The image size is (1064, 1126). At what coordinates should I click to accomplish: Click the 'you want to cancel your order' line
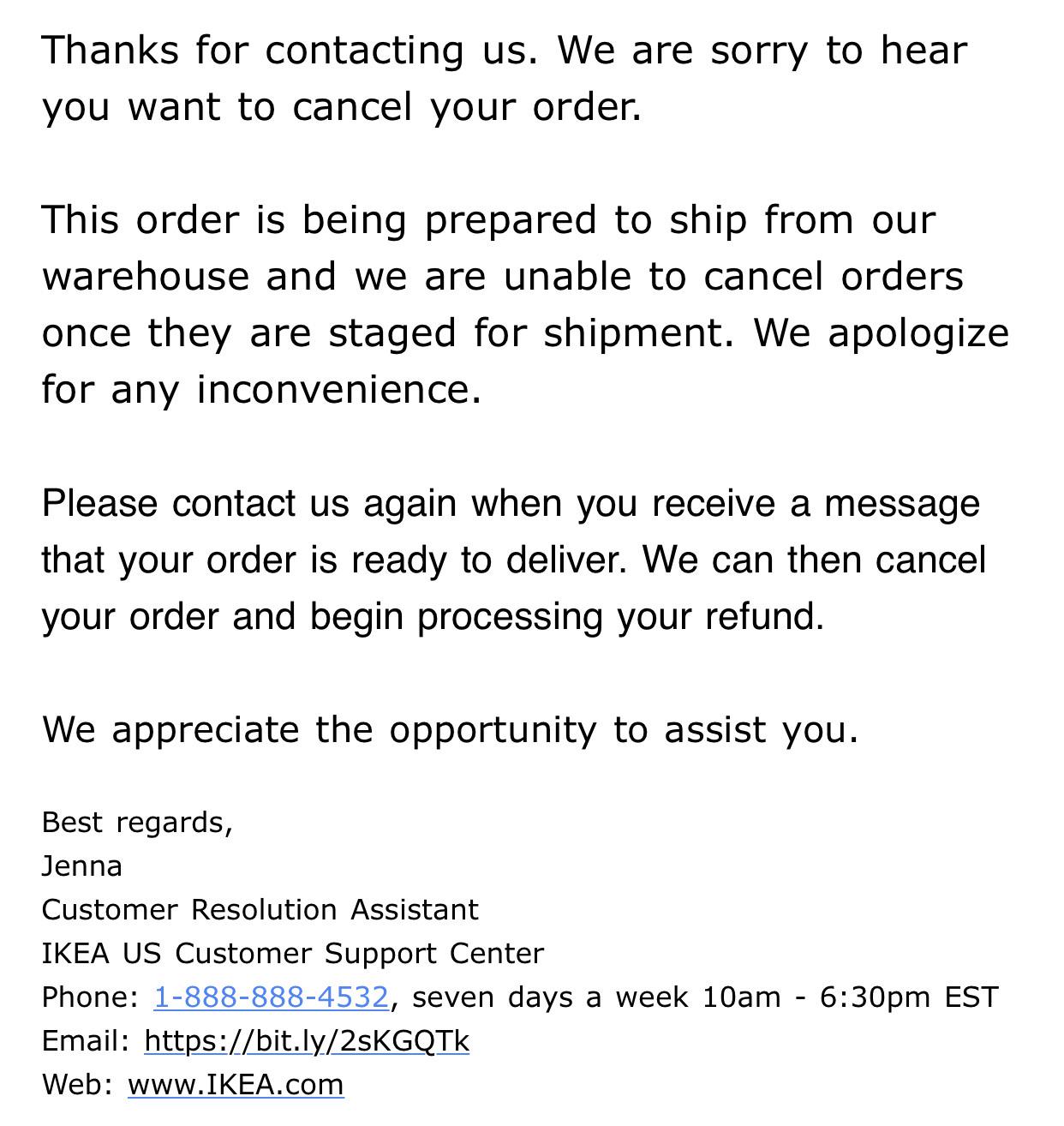click(x=342, y=106)
